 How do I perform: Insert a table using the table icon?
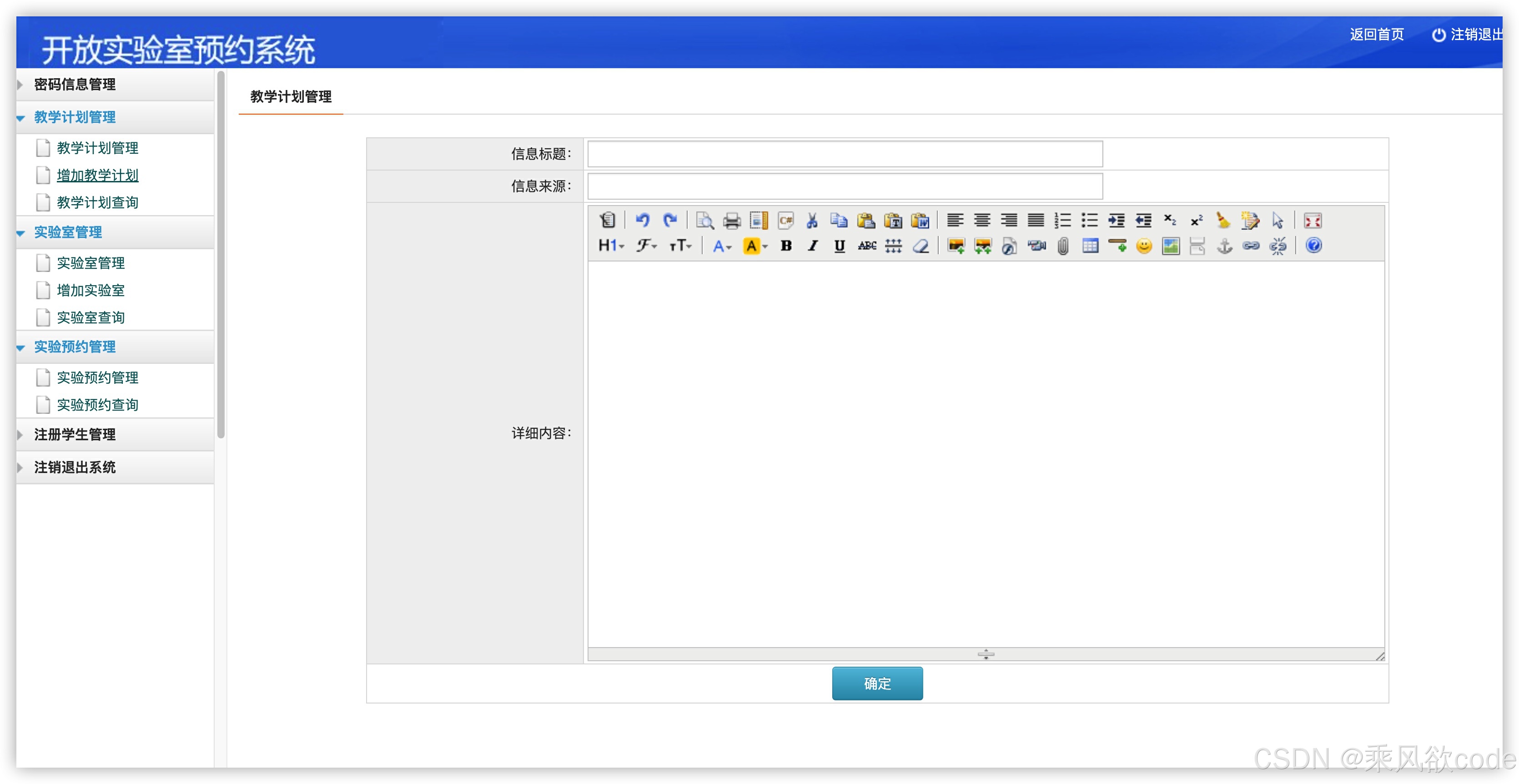[1090, 246]
